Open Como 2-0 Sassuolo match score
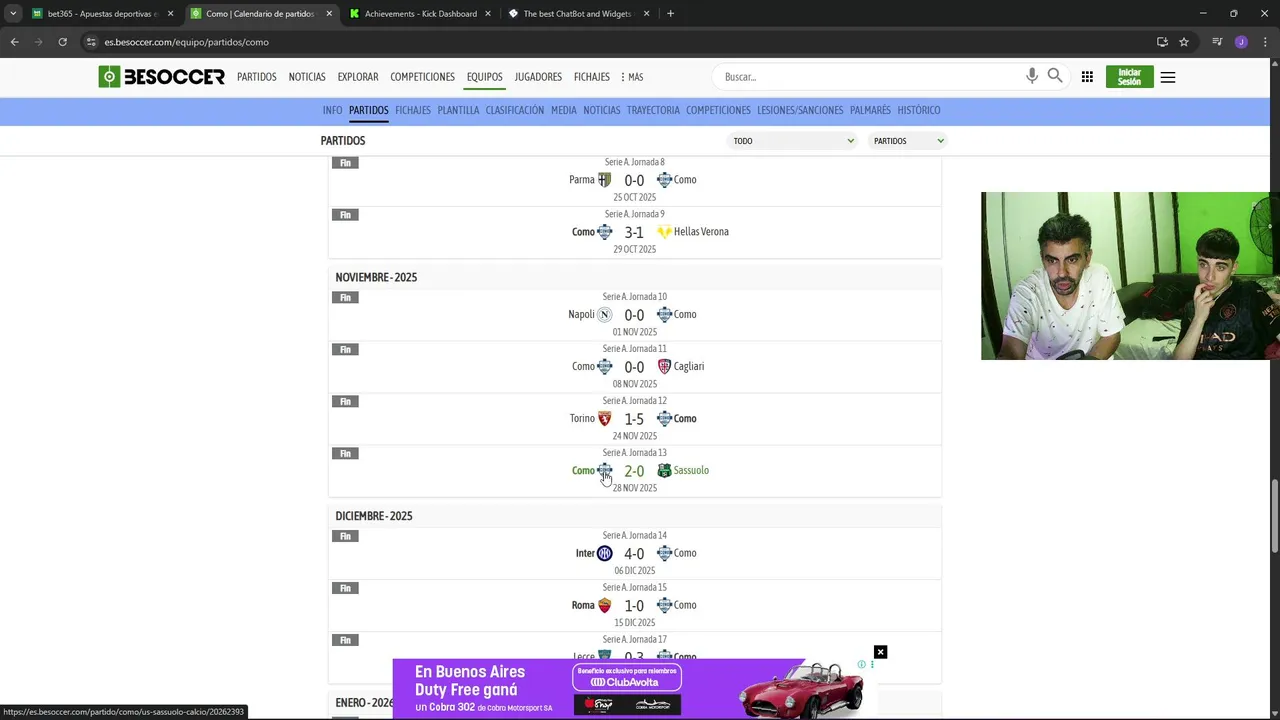The width and height of the screenshot is (1280, 720). 634,471
